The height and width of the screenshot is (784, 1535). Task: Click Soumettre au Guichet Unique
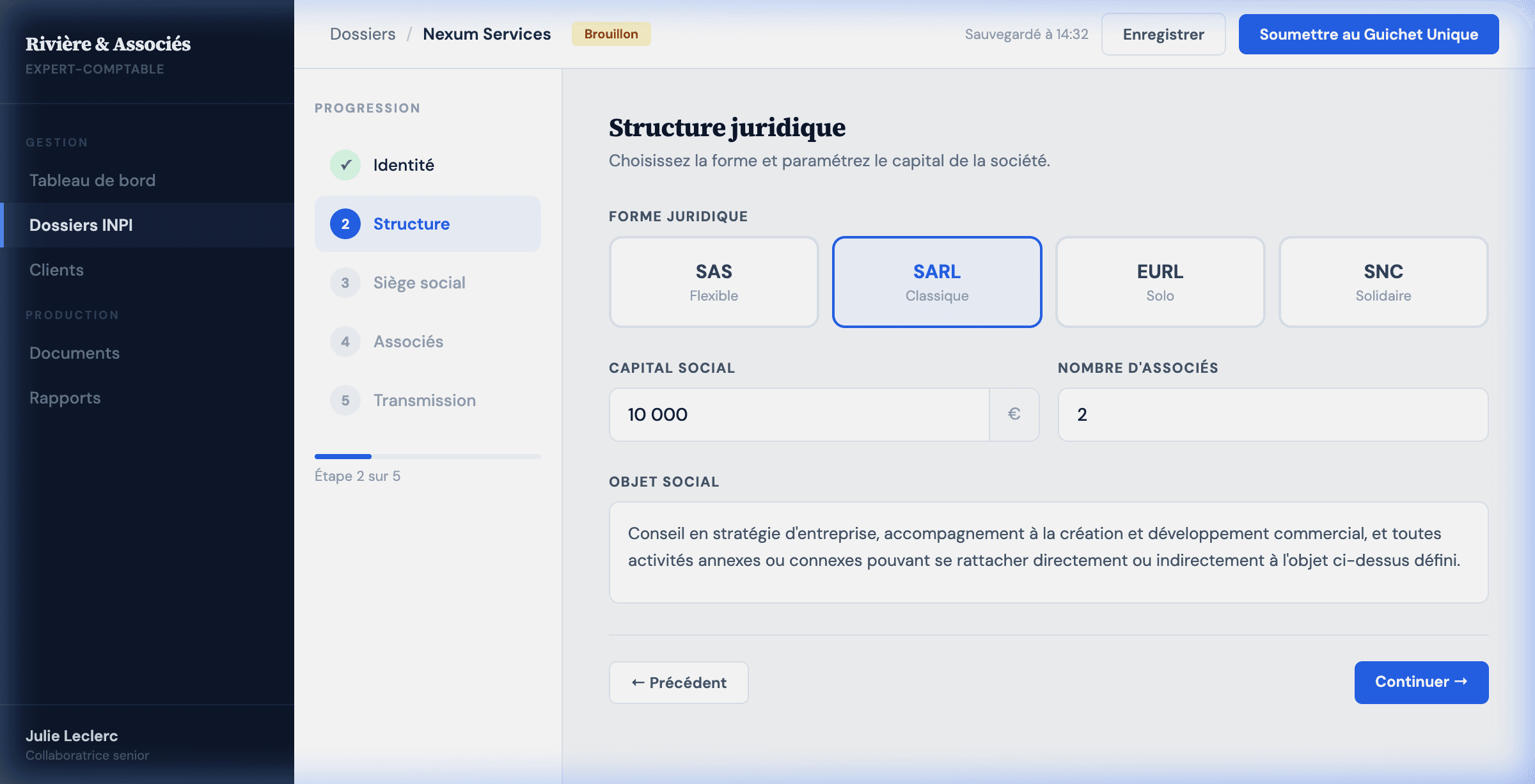click(x=1368, y=34)
